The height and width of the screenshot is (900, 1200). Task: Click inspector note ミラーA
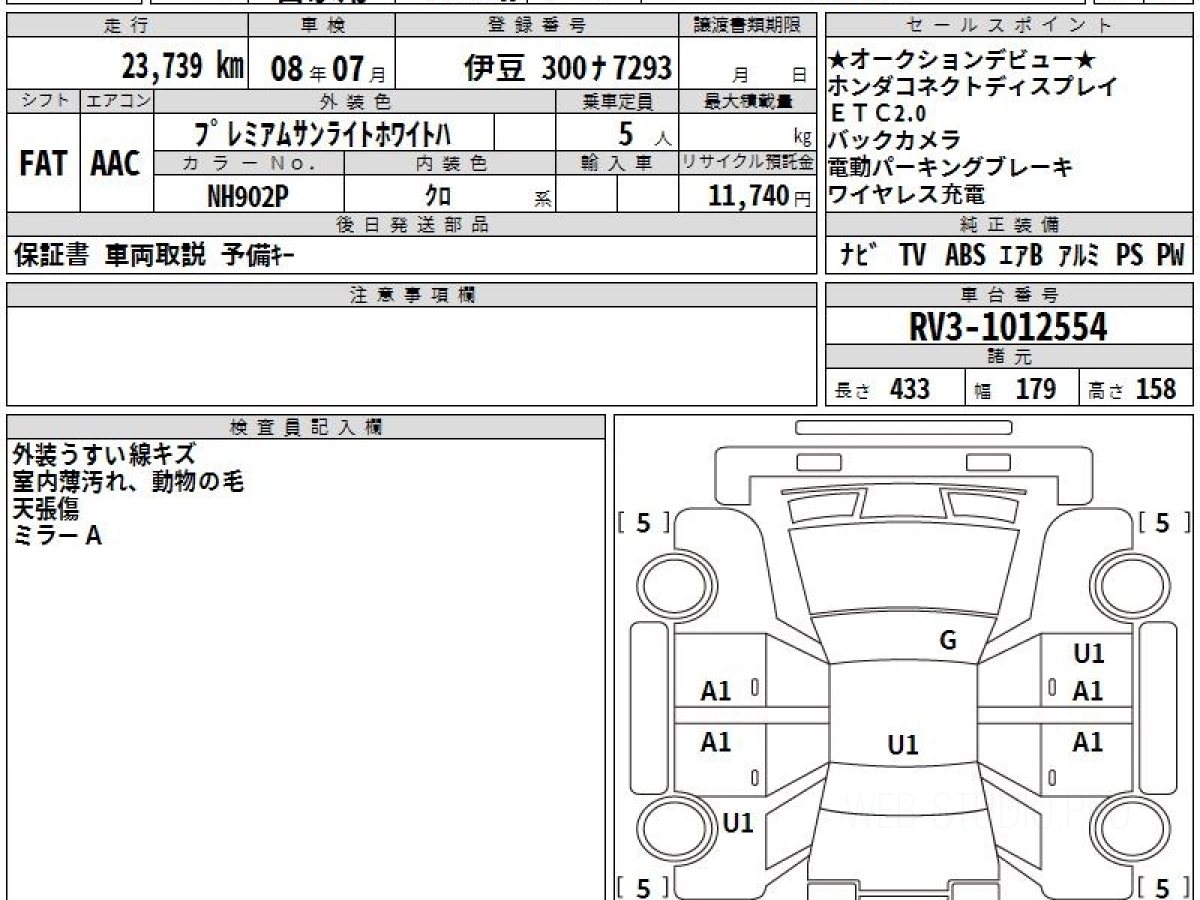click(x=57, y=536)
